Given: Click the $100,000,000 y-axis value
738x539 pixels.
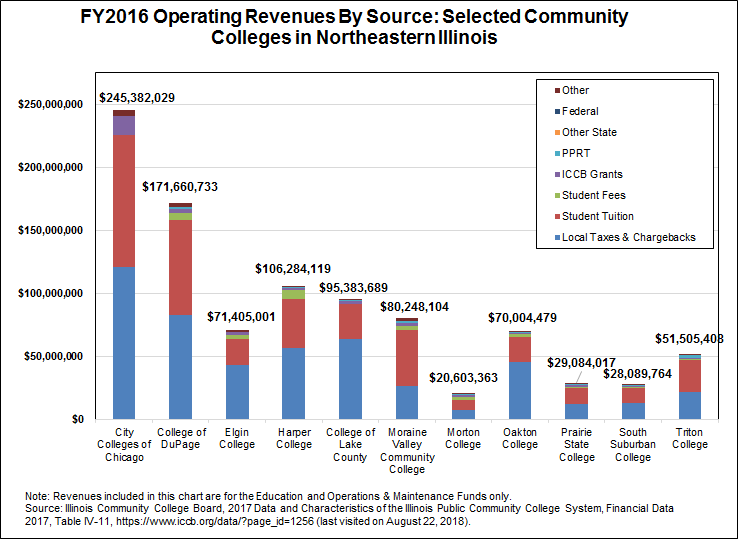Looking at the screenshot, I should point(50,294).
